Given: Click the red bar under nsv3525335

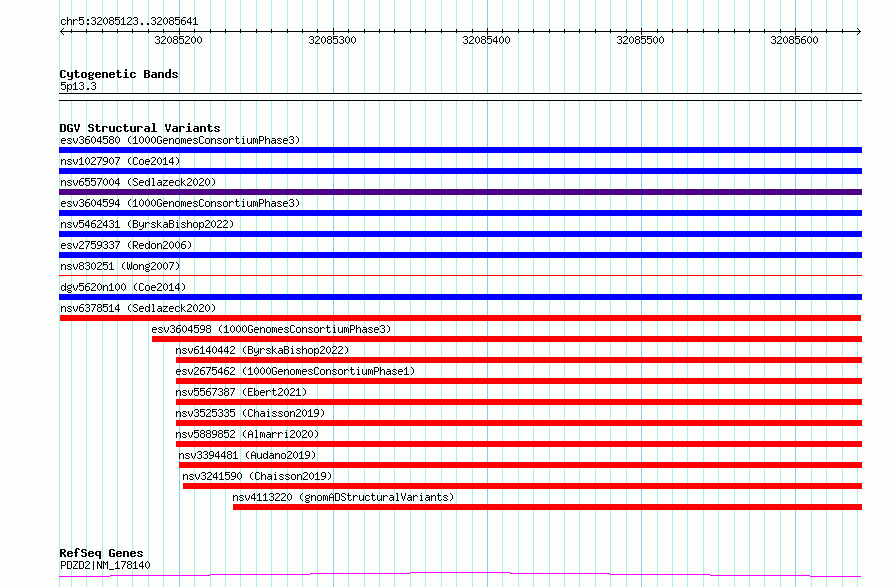Looking at the screenshot, I should click(x=519, y=423).
